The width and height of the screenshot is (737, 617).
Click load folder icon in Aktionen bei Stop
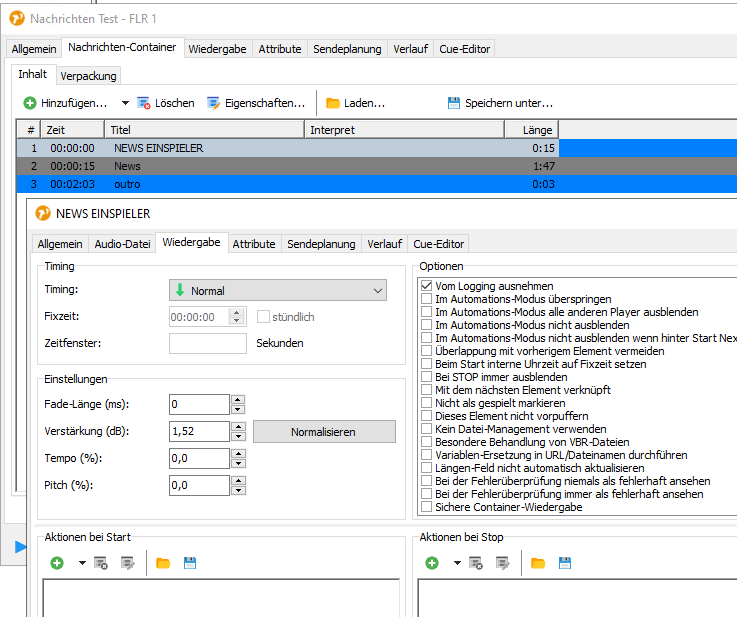(538, 563)
